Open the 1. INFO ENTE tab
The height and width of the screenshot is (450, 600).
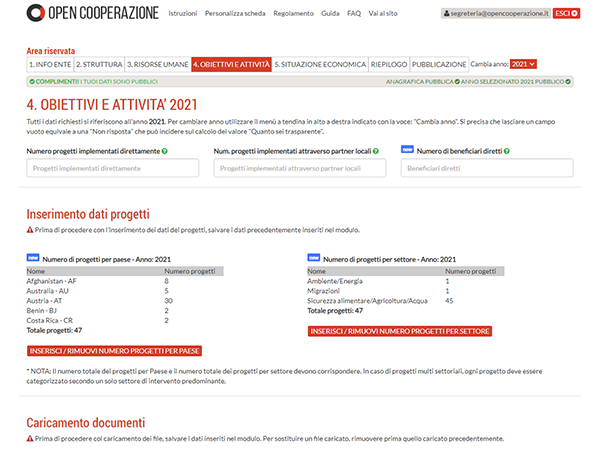click(x=50, y=64)
